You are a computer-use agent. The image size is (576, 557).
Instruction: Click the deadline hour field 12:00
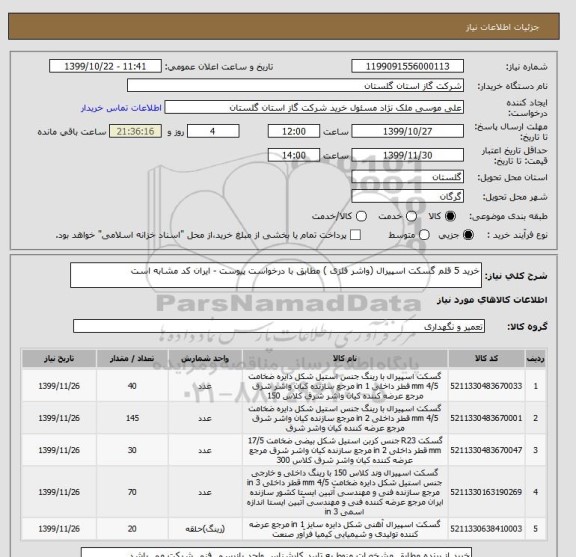coord(294,131)
